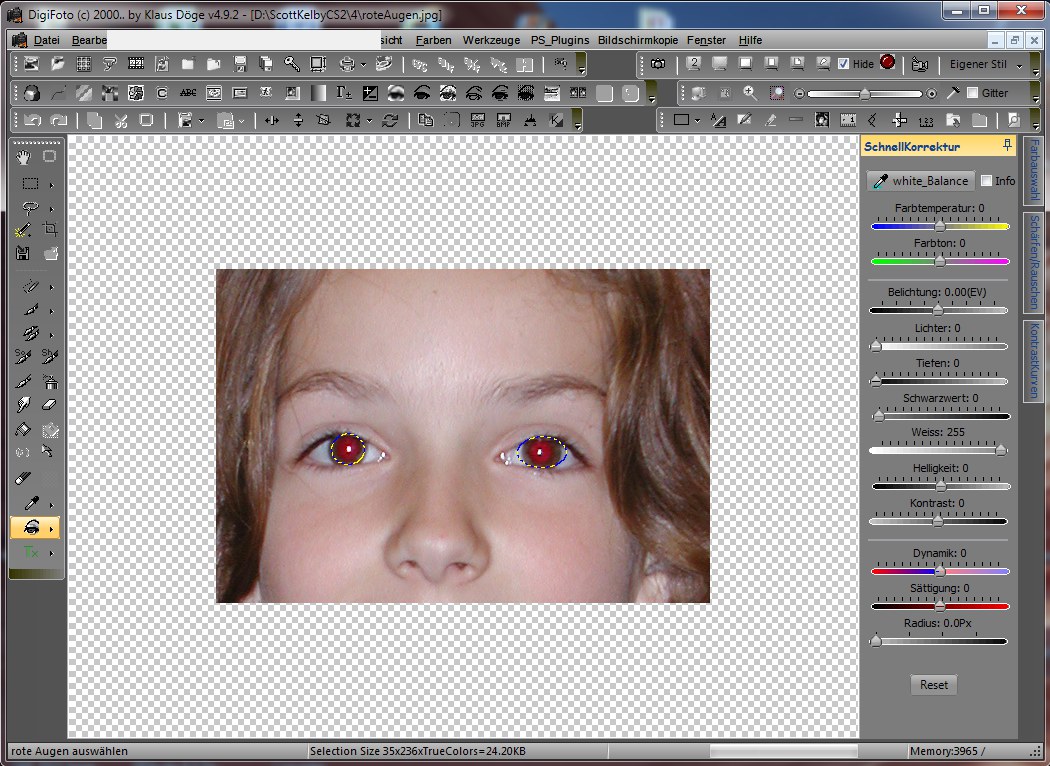Screen dimensions: 1050x766
Task: Choose the crop tool
Action: 50,229
